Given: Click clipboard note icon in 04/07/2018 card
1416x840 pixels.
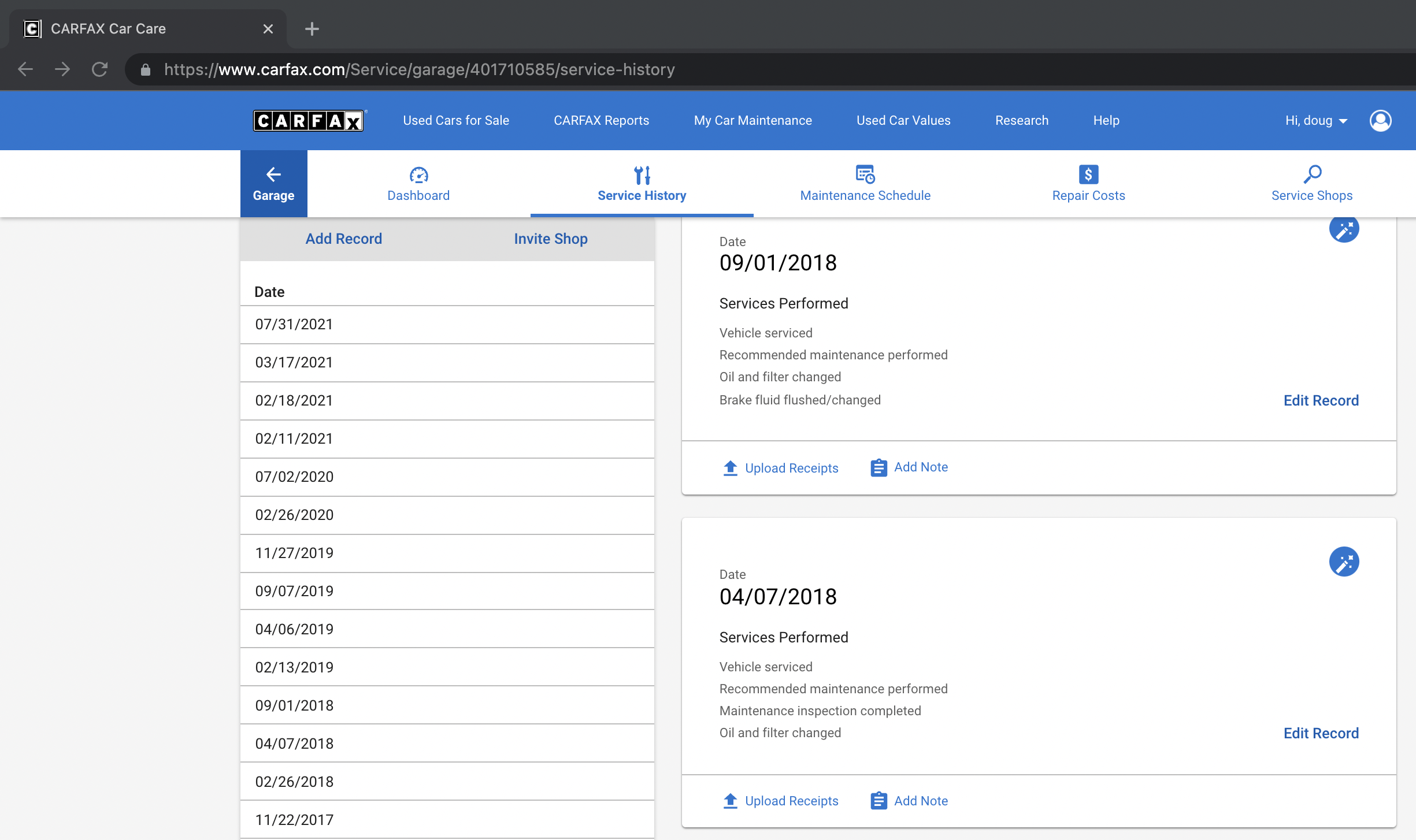Looking at the screenshot, I should pyautogui.click(x=878, y=801).
